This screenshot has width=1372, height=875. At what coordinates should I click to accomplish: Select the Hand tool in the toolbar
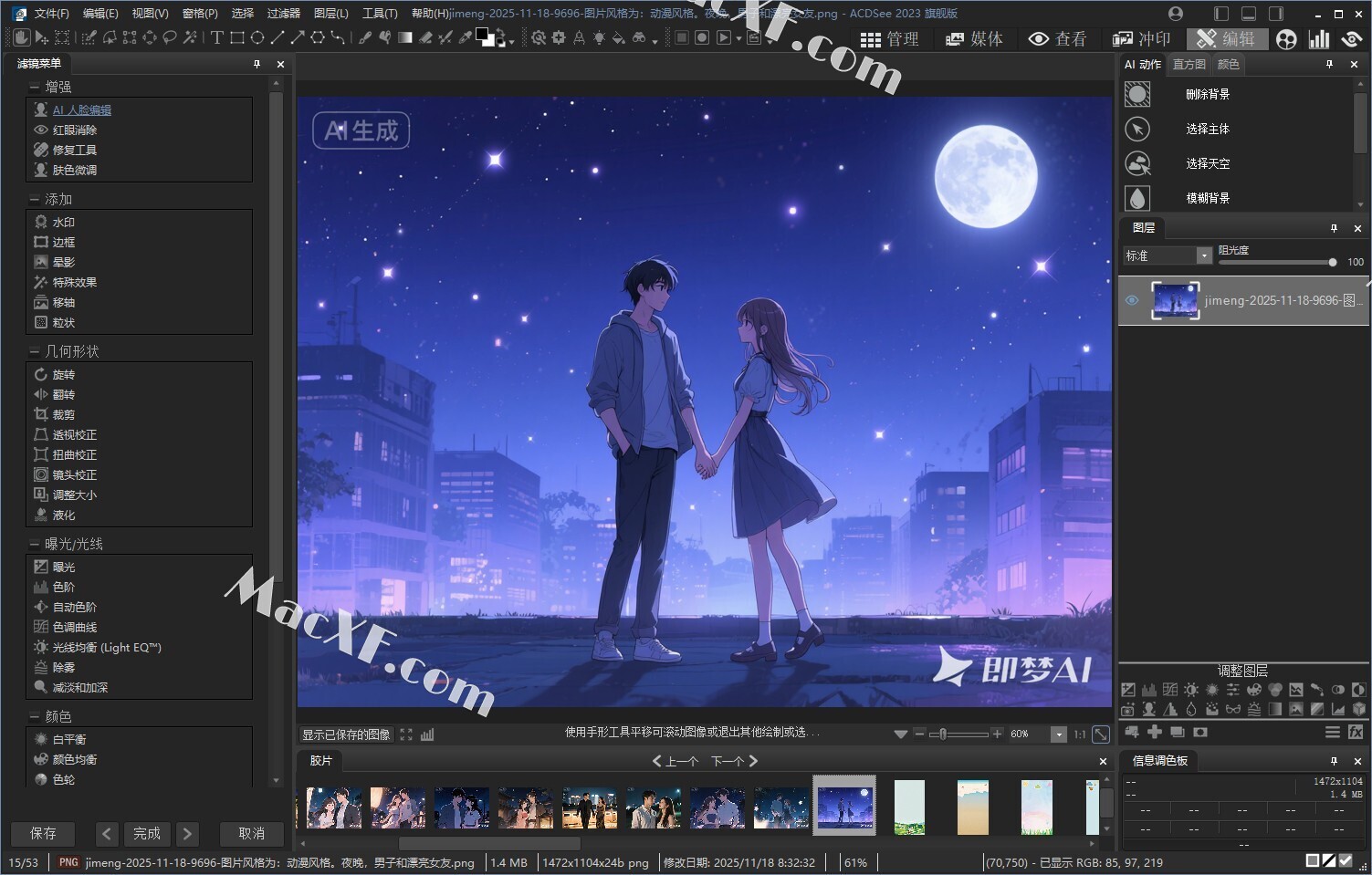22,37
